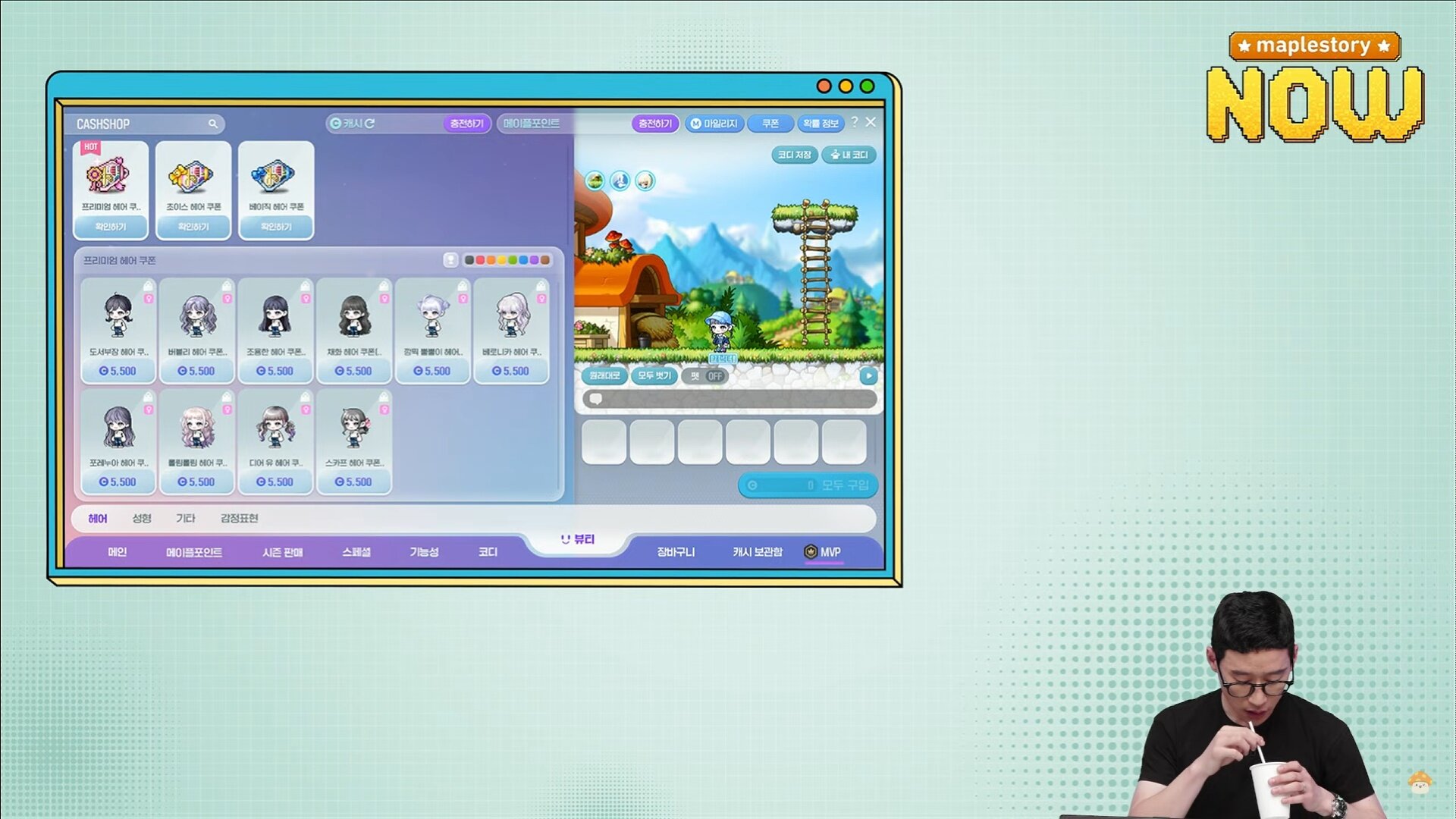Open the 코디 category tab
The height and width of the screenshot is (819, 1456).
pos(488,552)
